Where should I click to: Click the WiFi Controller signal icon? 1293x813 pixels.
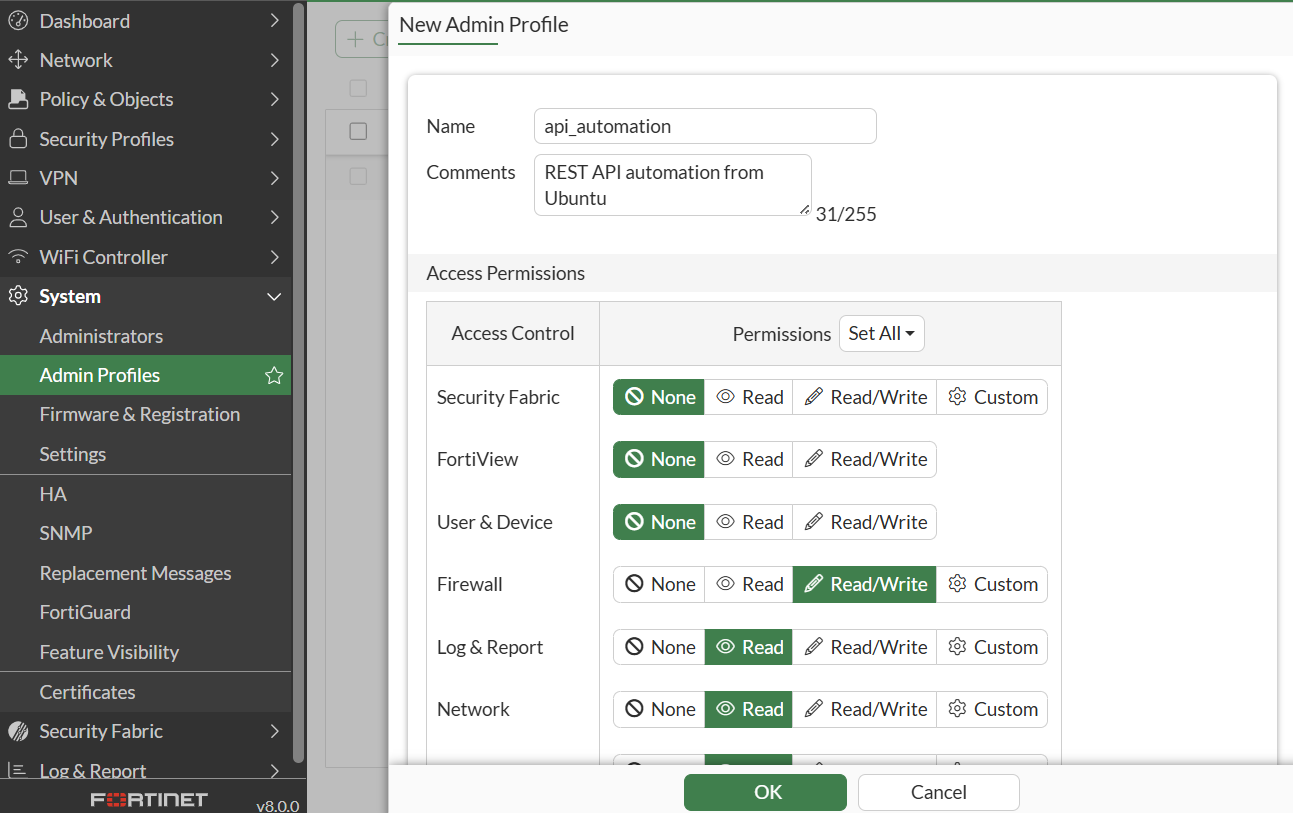(17, 257)
